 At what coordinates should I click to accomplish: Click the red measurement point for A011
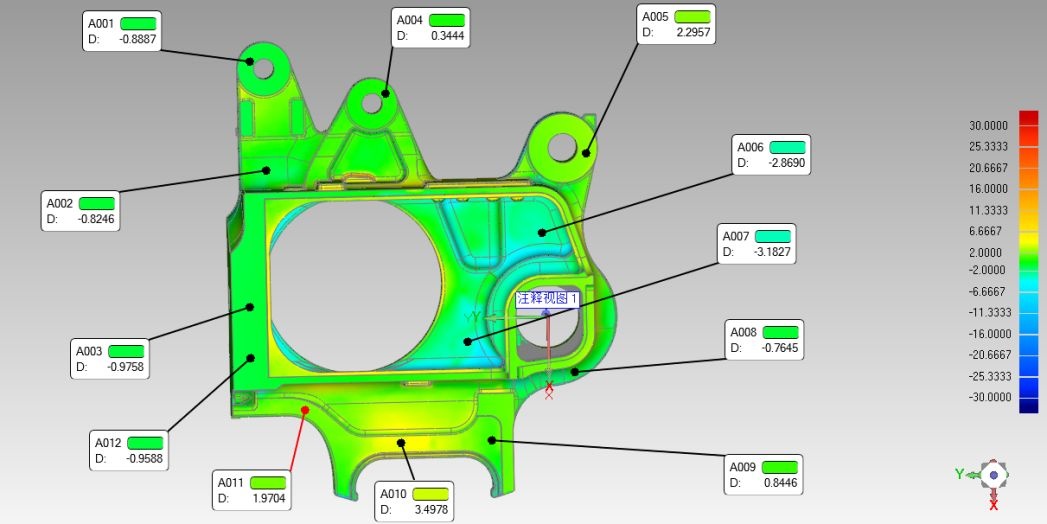point(306,409)
